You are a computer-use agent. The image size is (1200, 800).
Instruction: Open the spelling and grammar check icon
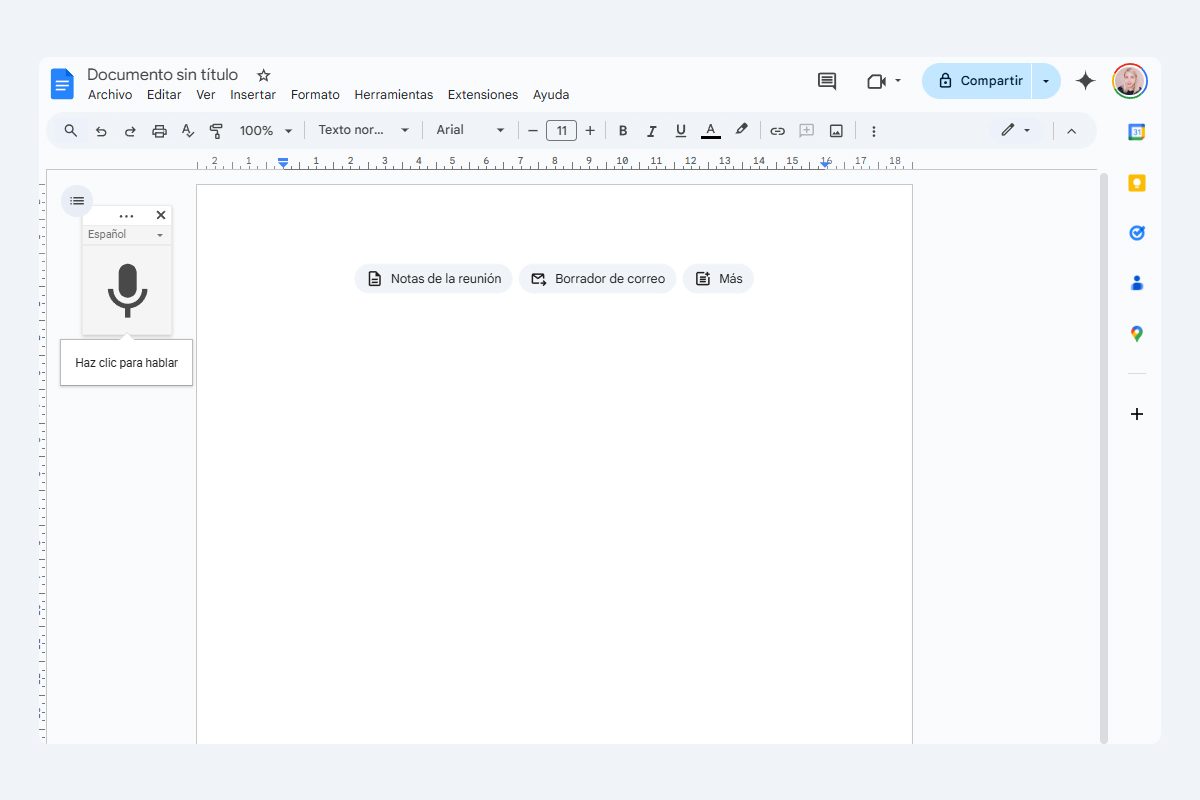(x=188, y=130)
